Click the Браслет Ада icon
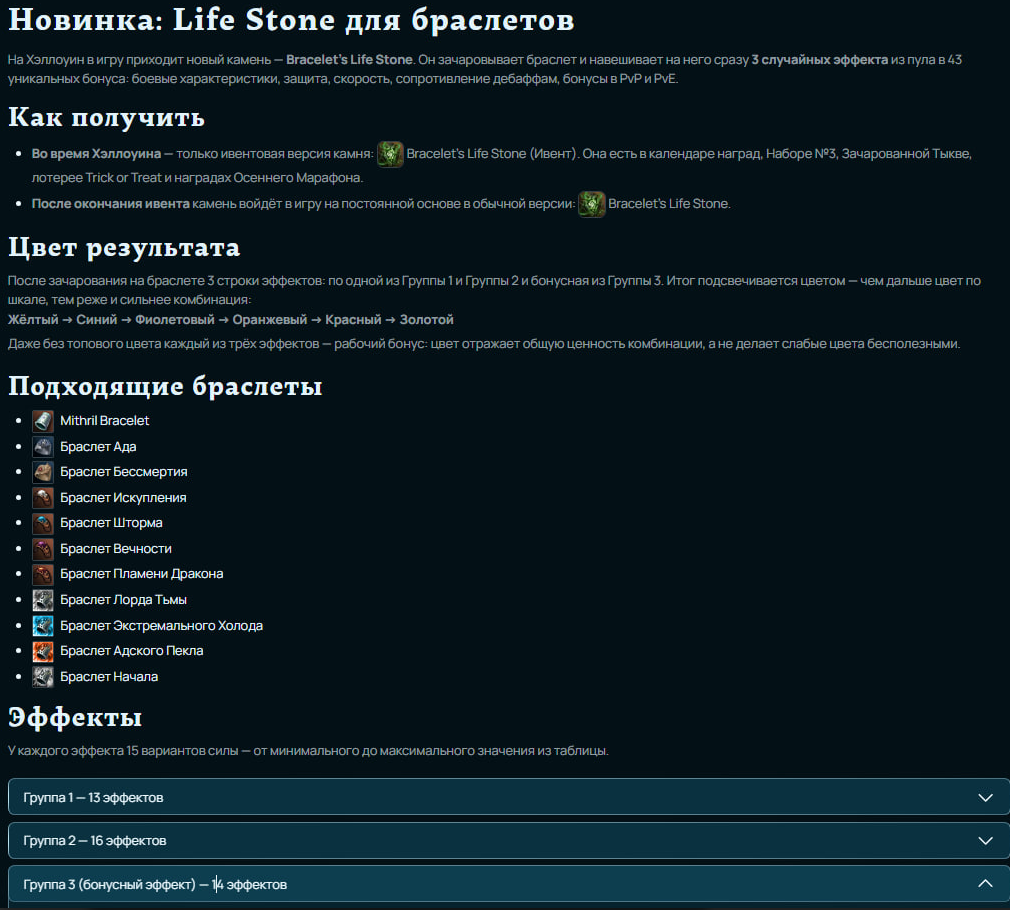 43,447
